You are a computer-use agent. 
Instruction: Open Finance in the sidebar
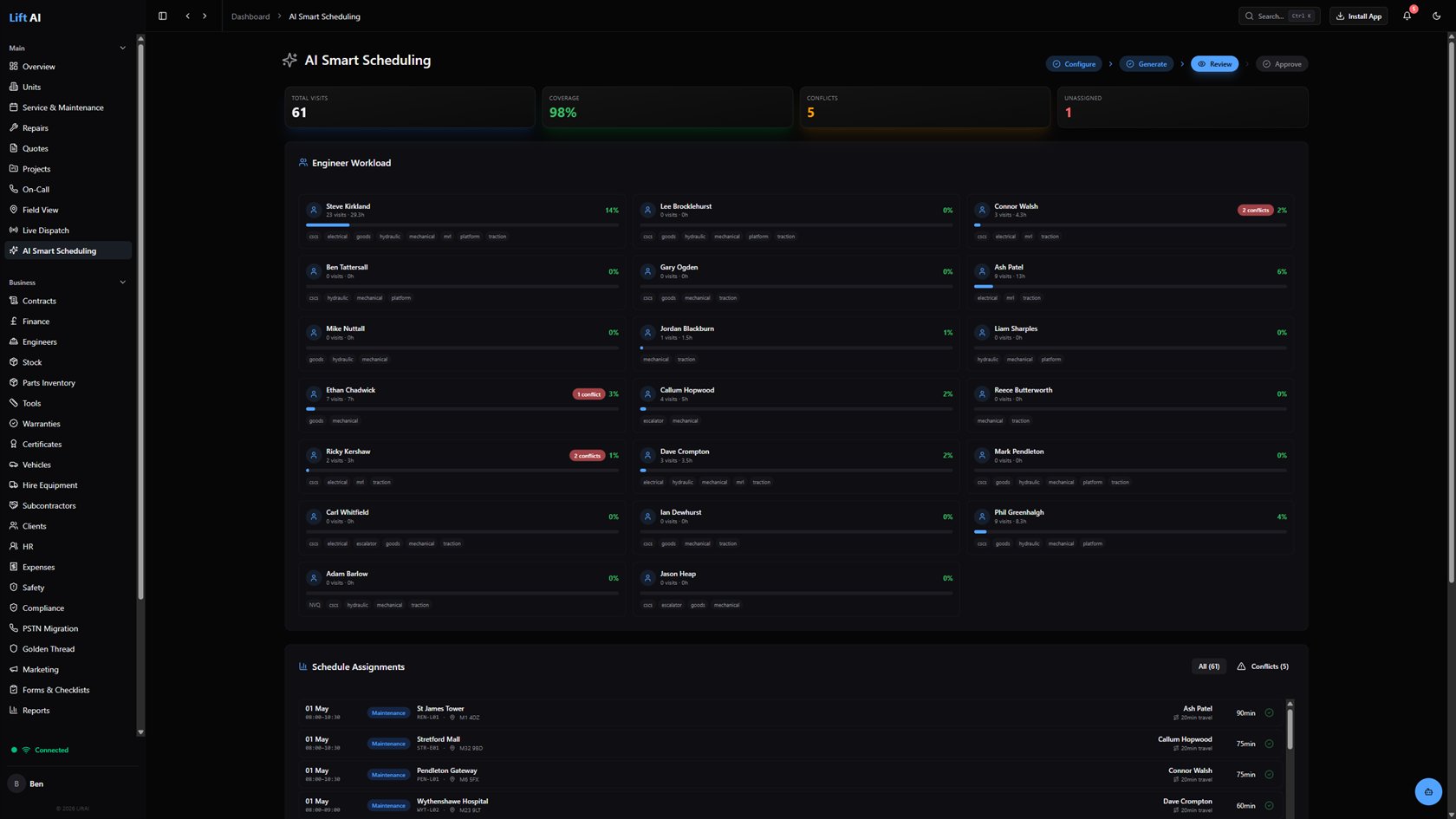tap(68, 322)
